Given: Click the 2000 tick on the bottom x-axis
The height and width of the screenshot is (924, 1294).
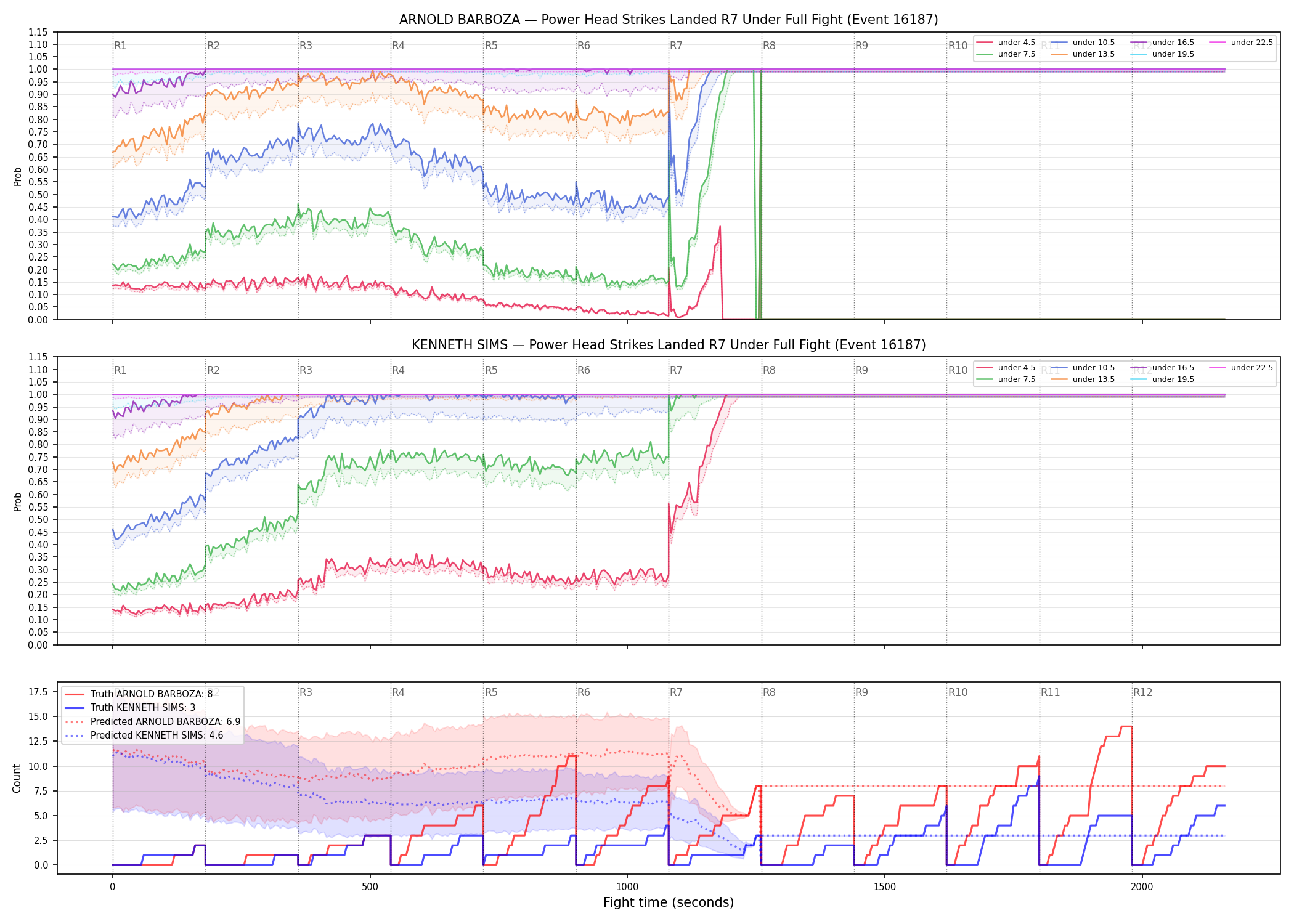Looking at the screenshot, I should point(1142,887).
